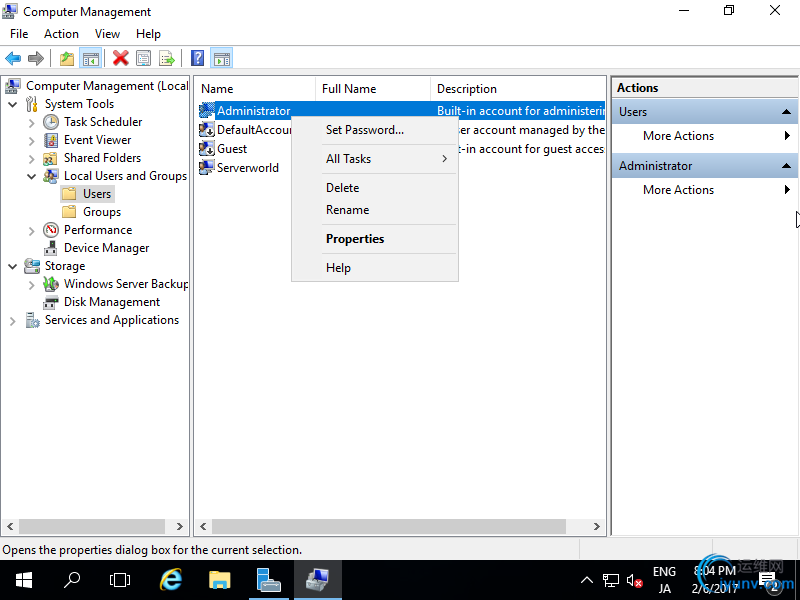Click the Device Manager icon
Viewport: 800px width, 600px height.
(51, 248)
